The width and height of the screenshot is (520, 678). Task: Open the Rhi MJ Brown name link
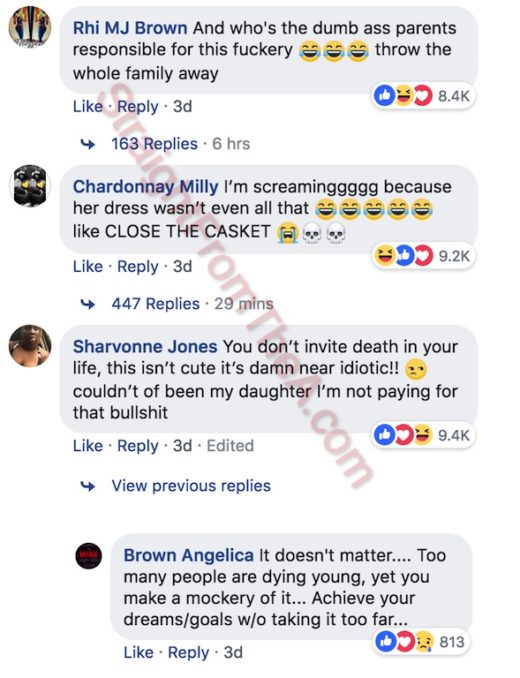coord(130,28)
